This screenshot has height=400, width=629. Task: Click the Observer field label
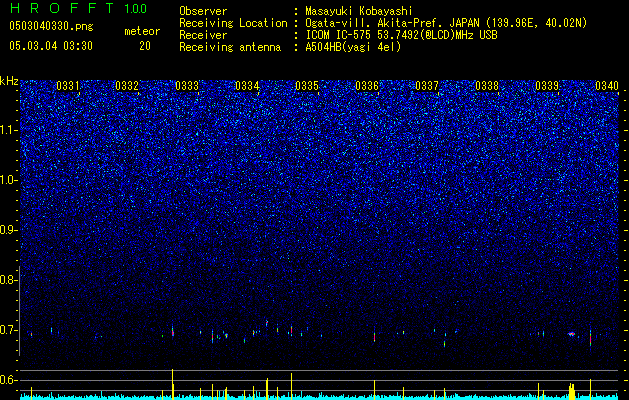[x=203, y=11]
